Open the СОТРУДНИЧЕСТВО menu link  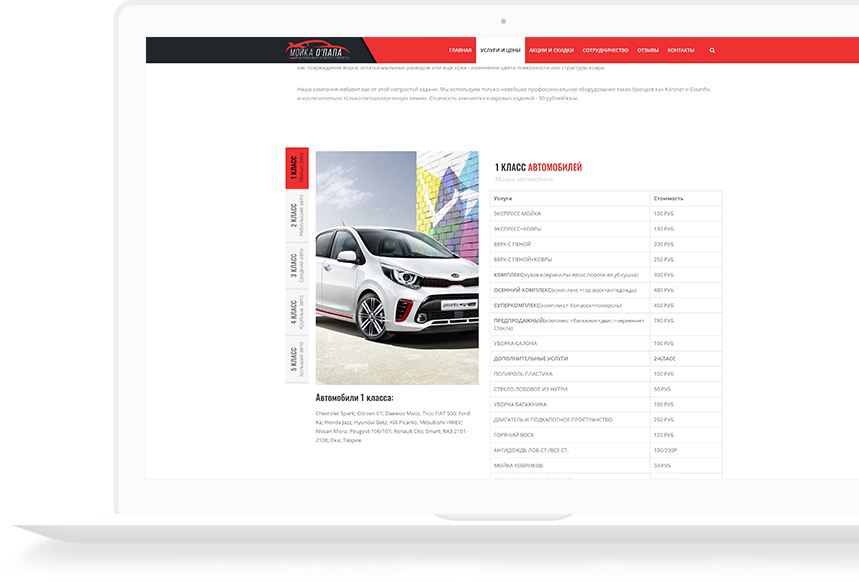605,50
